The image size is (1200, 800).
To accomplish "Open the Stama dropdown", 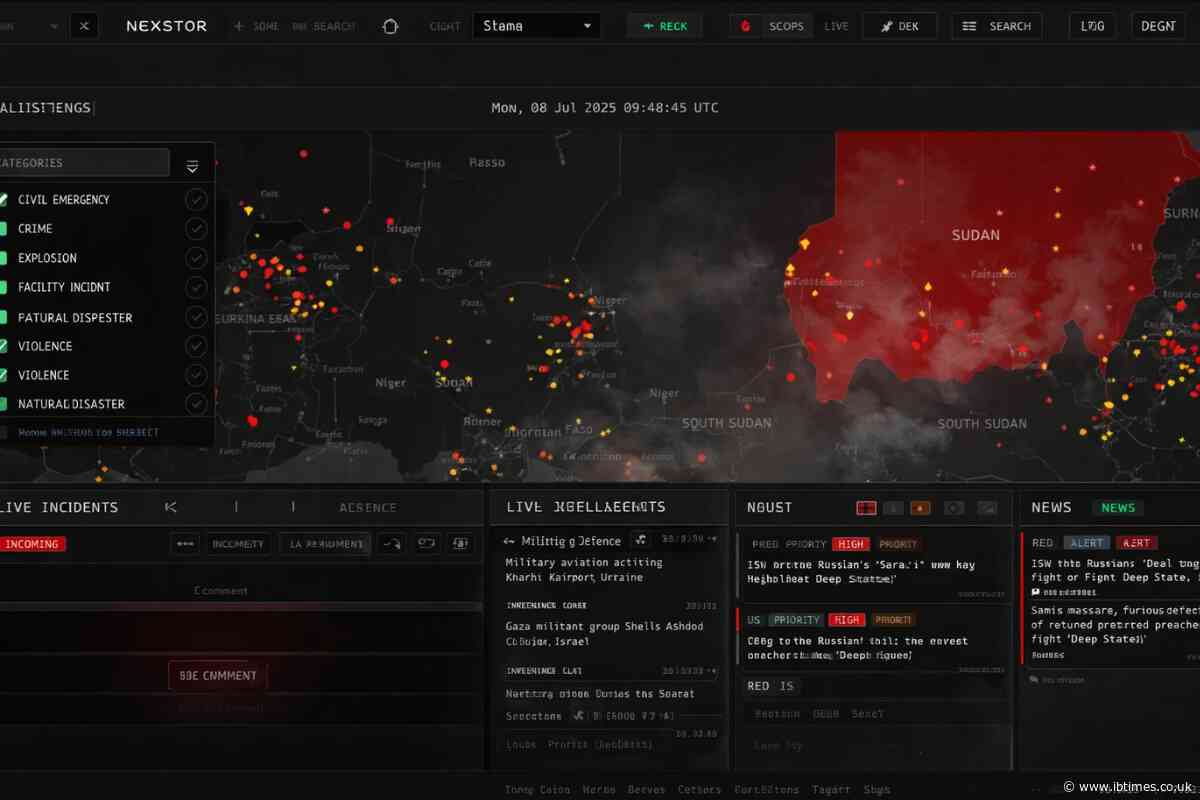I will pos(537,26).
